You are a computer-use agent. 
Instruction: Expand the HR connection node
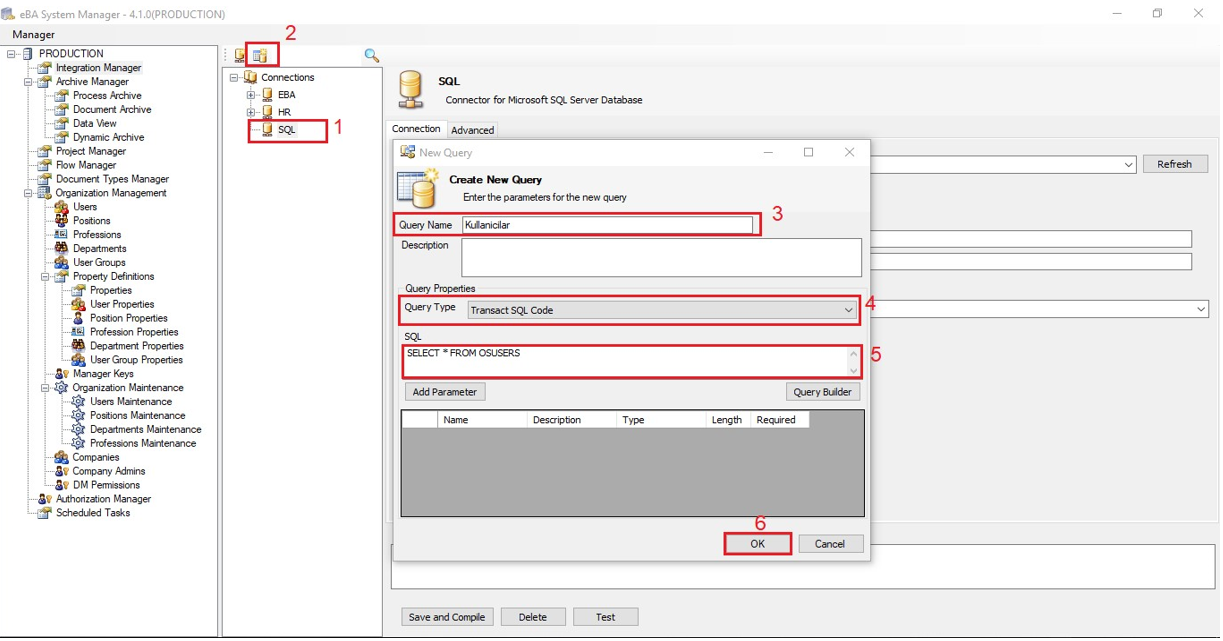click(x=251, y=112)
